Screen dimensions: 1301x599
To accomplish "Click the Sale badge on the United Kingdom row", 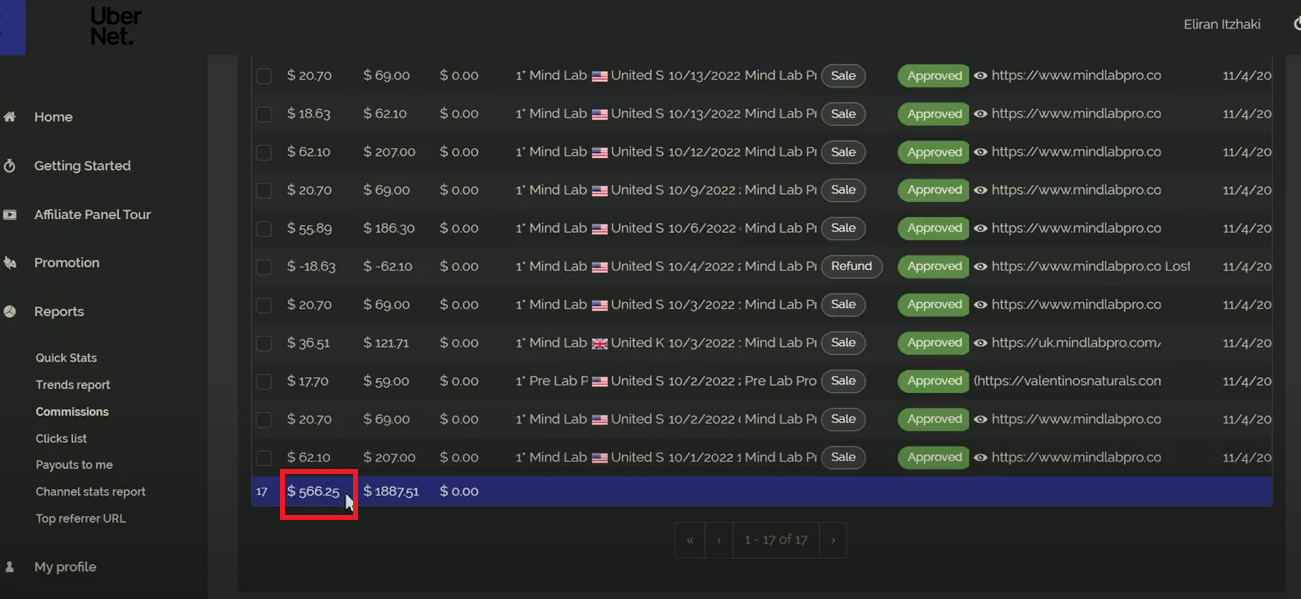I will tap(843, 343).
